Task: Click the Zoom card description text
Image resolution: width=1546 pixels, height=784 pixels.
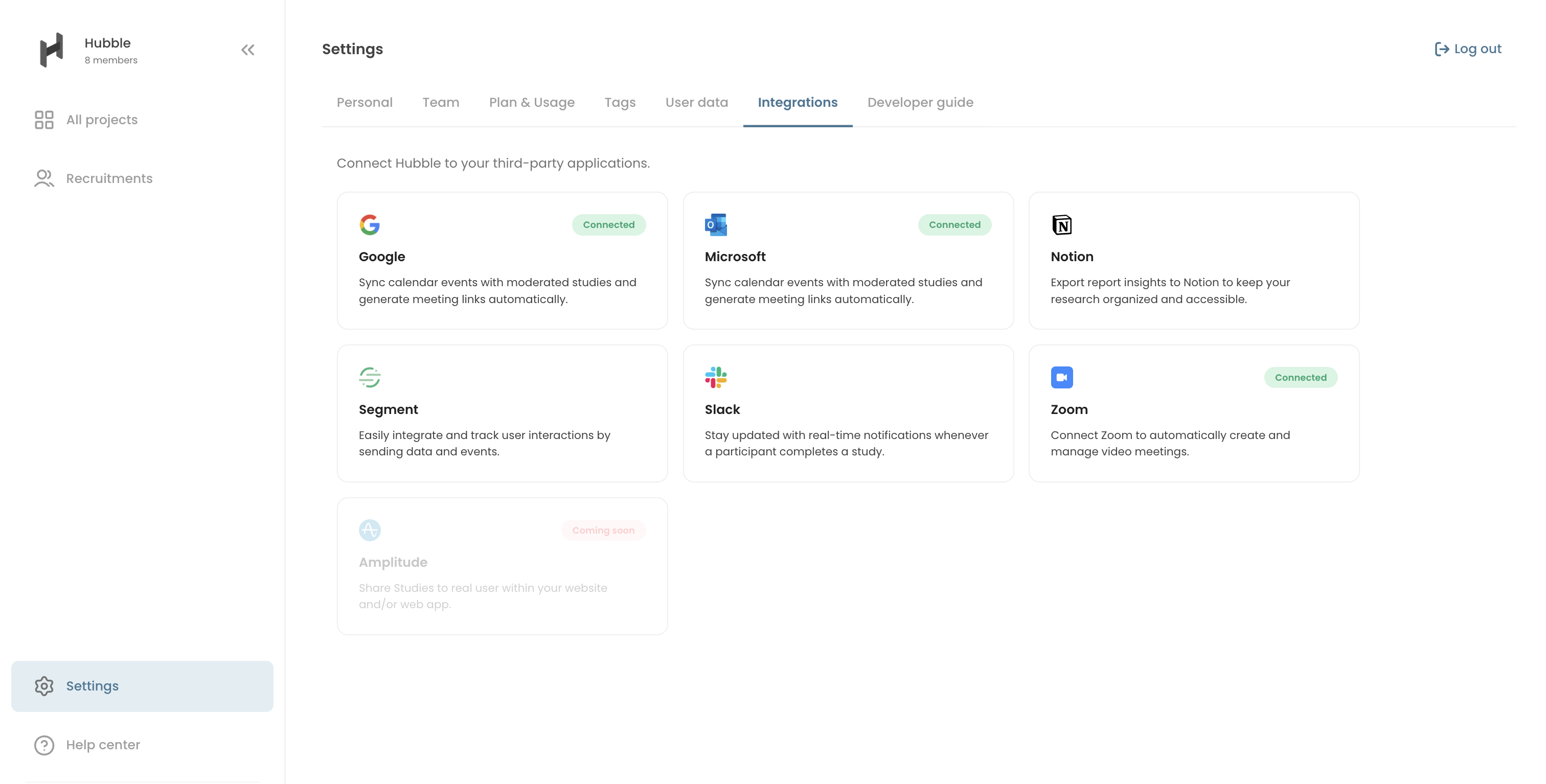Action: pyautogui.click(x=1170, y=443)
